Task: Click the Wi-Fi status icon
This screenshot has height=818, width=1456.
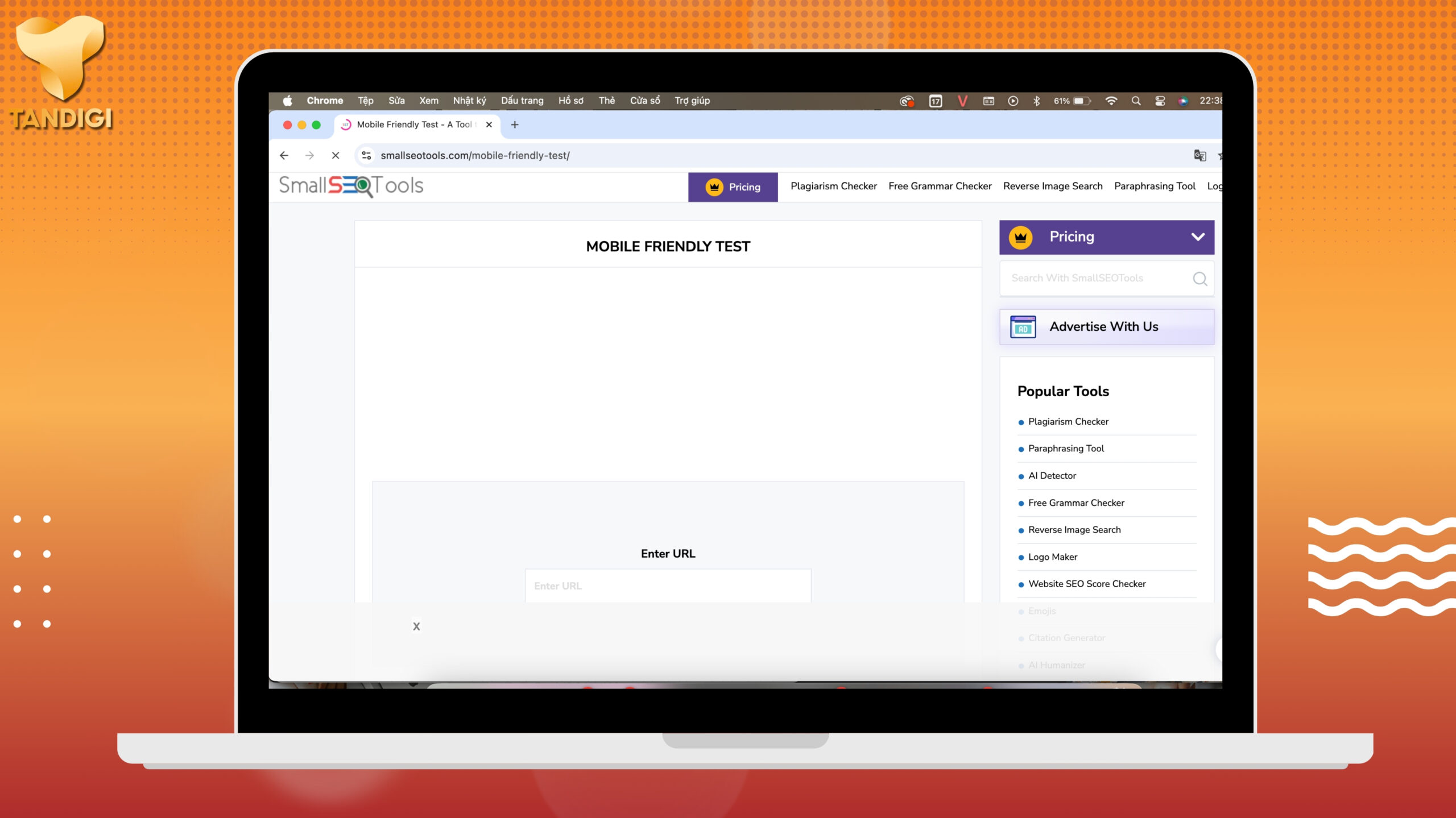Action: tap(1111, 101)
